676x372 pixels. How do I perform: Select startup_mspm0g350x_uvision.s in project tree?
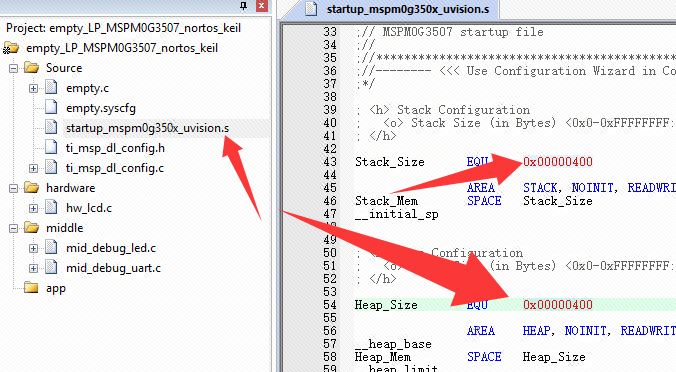147,128
